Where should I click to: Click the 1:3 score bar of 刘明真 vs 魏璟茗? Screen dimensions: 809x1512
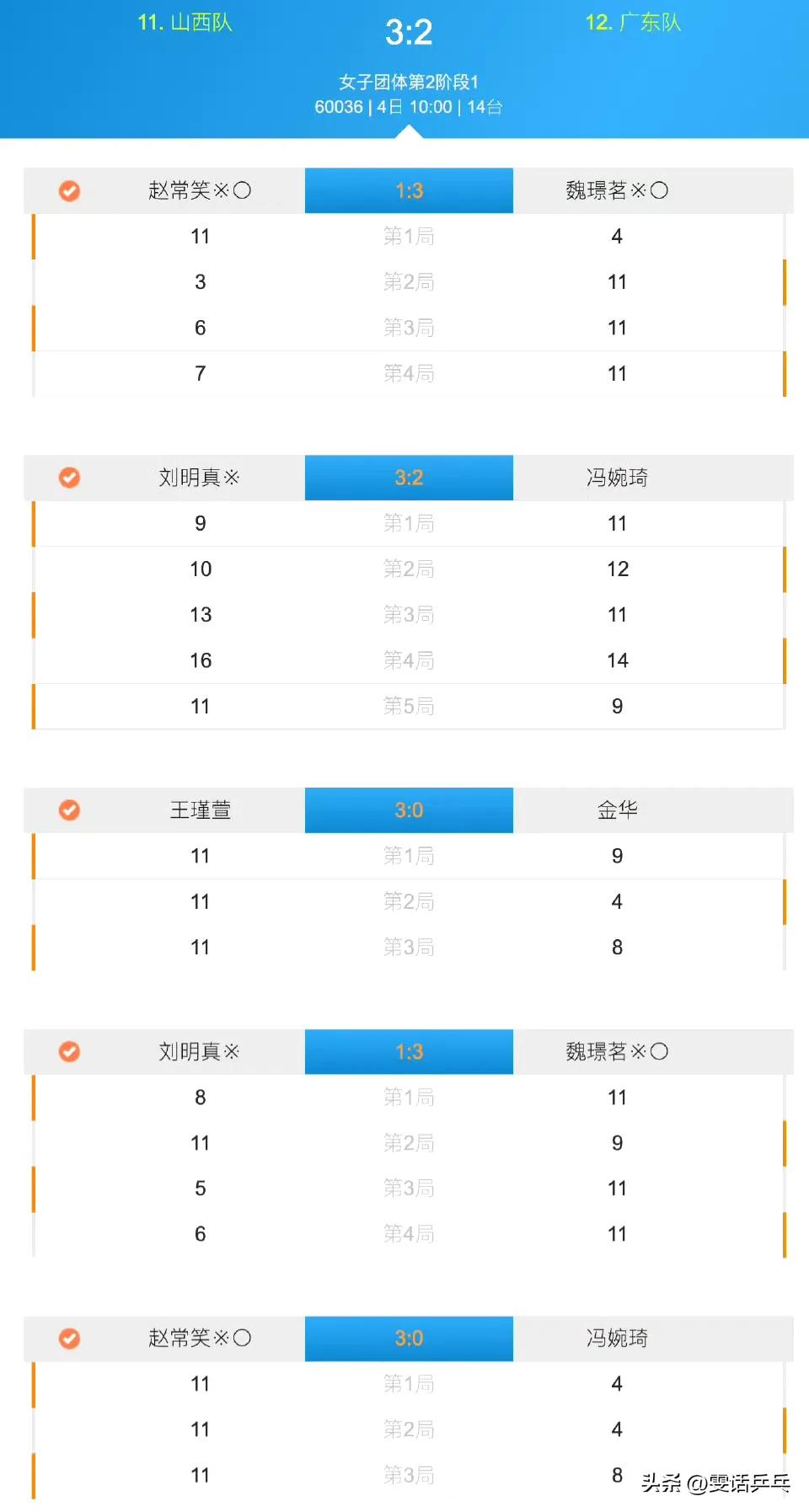(409, 1051)
